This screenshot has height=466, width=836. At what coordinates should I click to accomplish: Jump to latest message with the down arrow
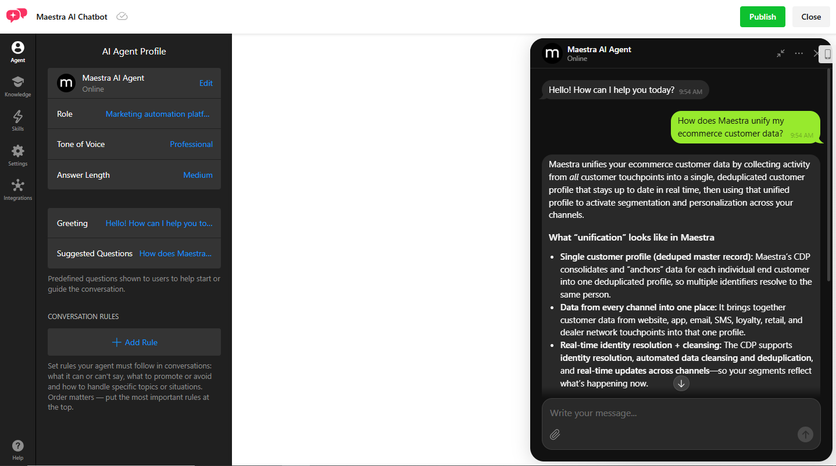pos(681,383)
